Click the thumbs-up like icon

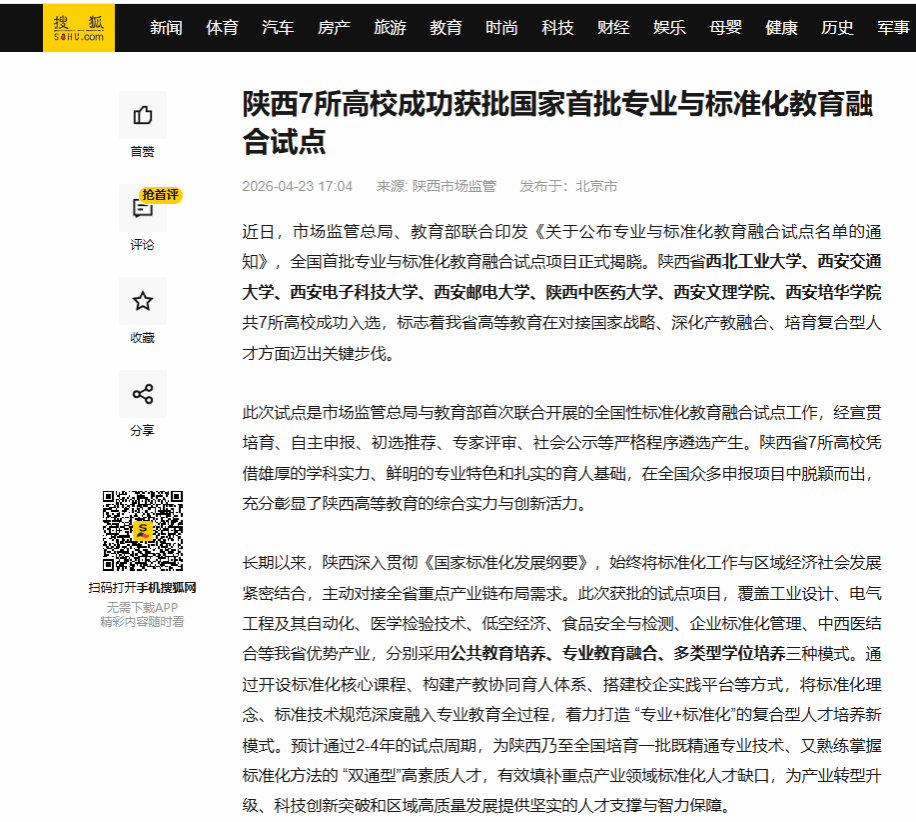(x=143, y=115)
